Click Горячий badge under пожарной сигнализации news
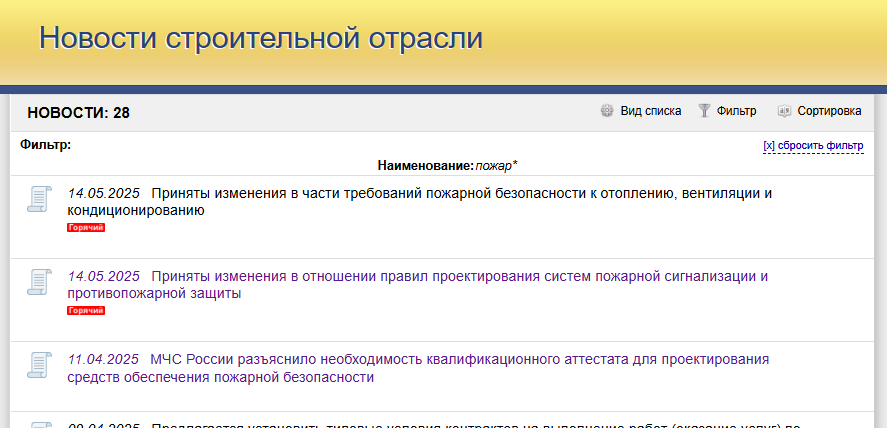The image size is (887, 428). click(x=86, y=310)
